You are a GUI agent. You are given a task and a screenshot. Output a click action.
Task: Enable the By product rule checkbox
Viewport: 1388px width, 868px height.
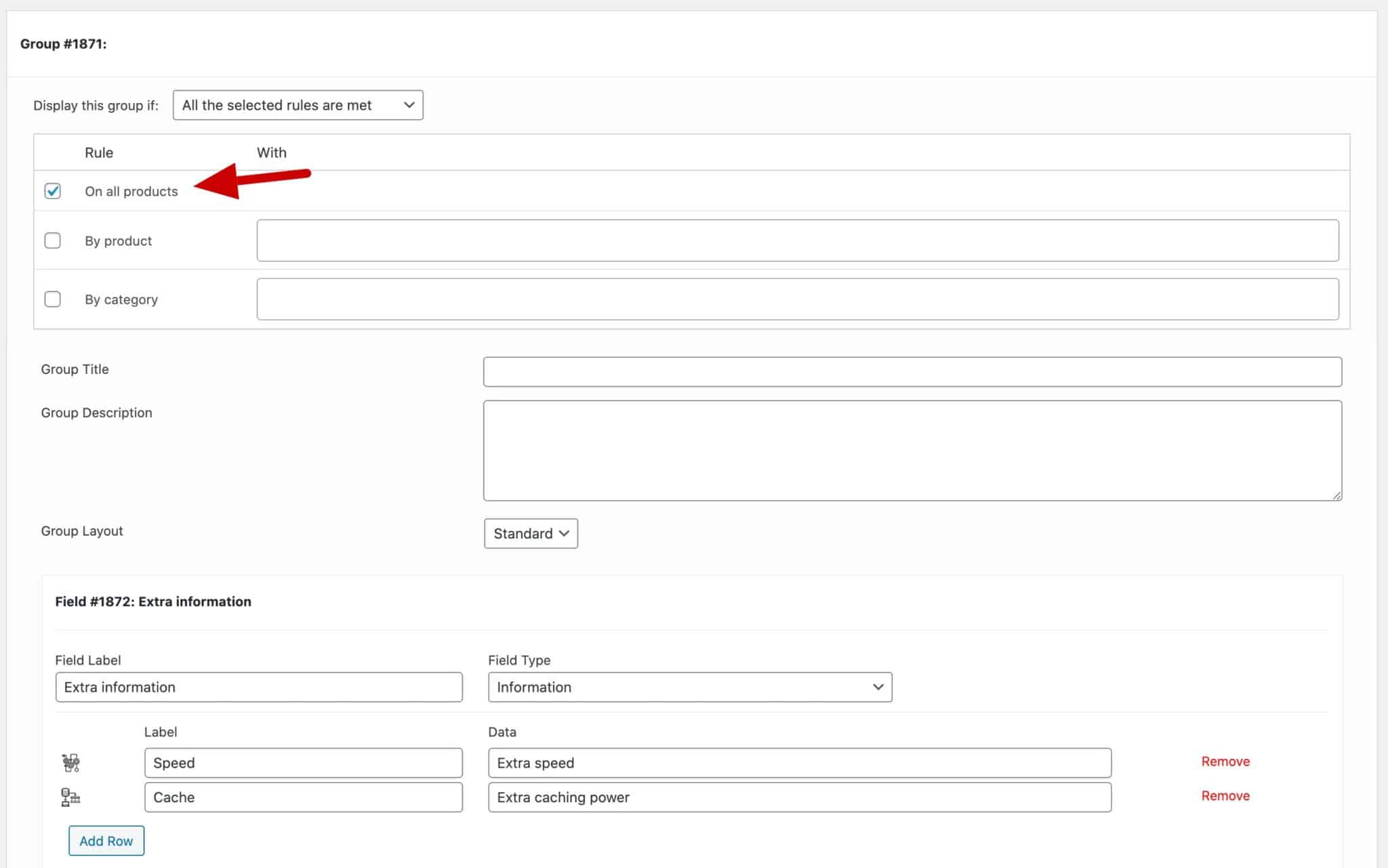point(52,241)
